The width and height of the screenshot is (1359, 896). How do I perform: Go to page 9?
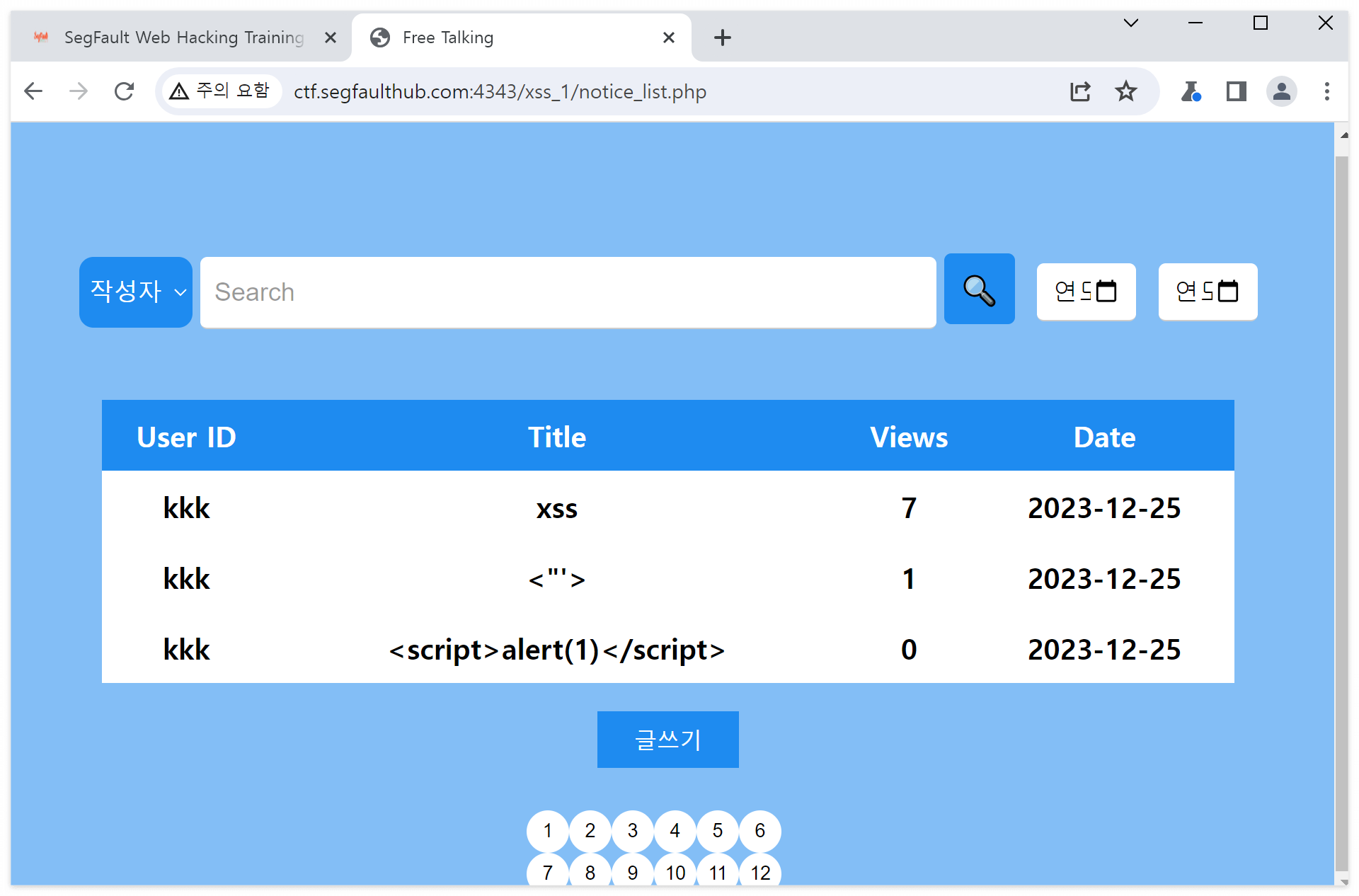pos(633,871)
